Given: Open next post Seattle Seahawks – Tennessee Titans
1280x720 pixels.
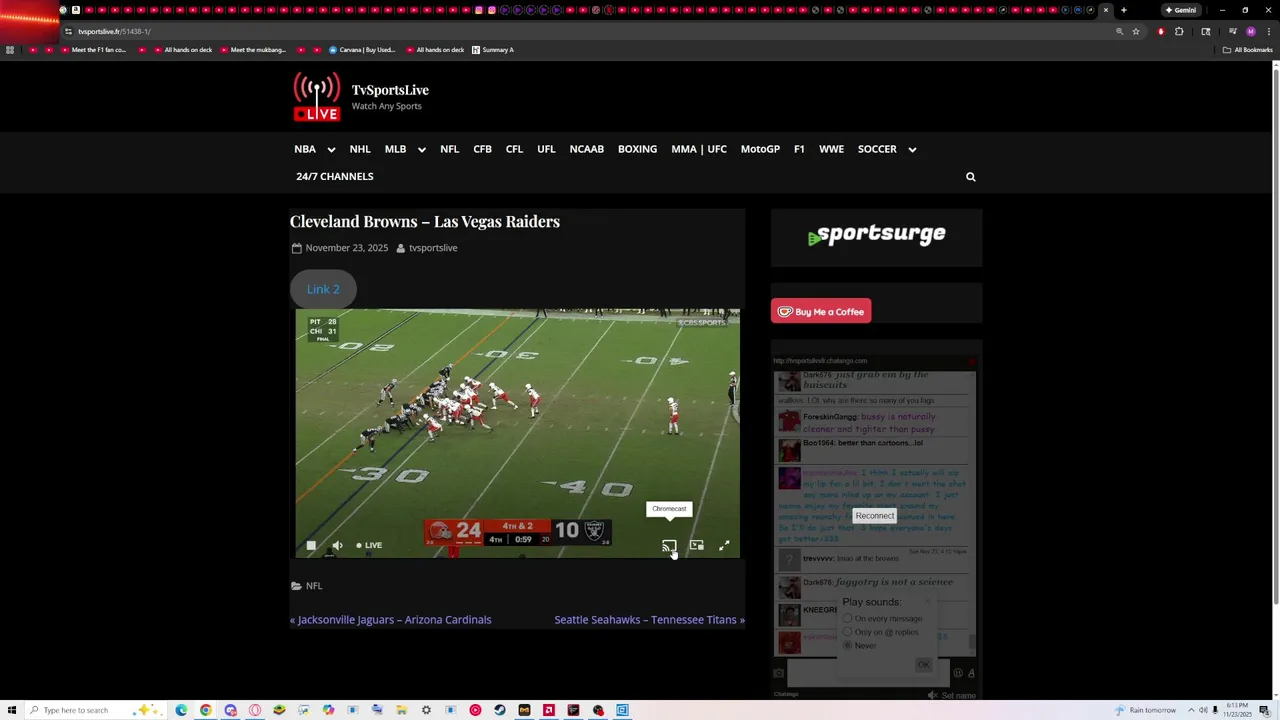Looking at the screenshot, I should point(650,619).
